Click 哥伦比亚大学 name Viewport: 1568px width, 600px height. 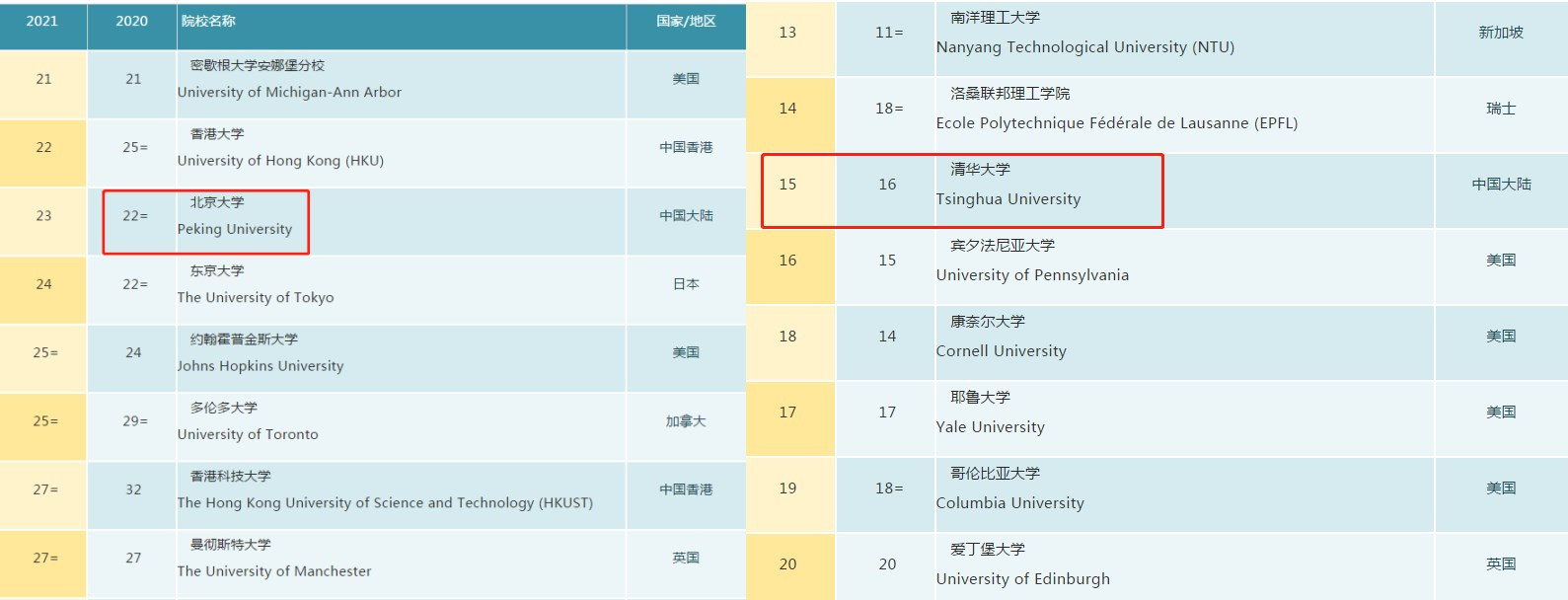995,474
